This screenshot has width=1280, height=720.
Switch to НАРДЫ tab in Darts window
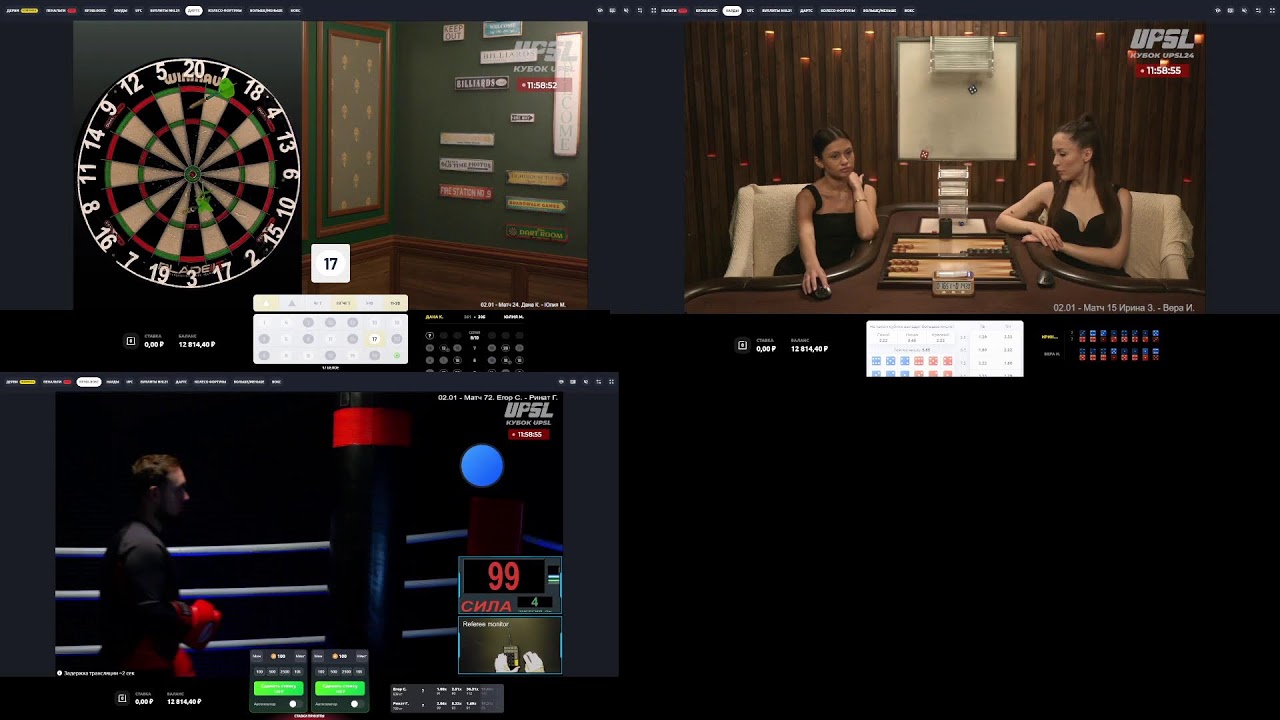coord(121,10)
